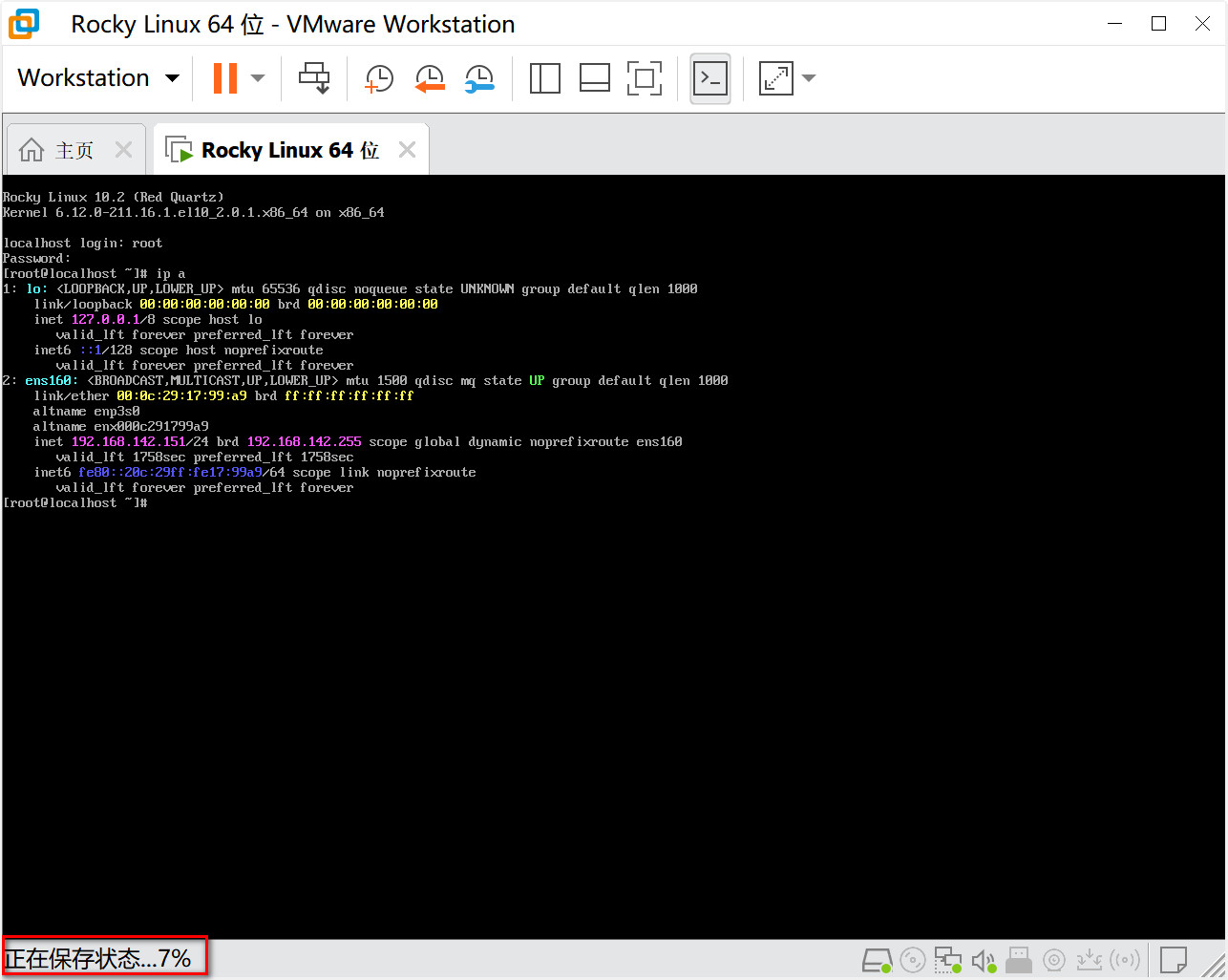Click the IP address 192.168.142.151 in the terminal
The width and height of the screenshot is (1228, 980).
pyautogui.click(x=129, y=441)
